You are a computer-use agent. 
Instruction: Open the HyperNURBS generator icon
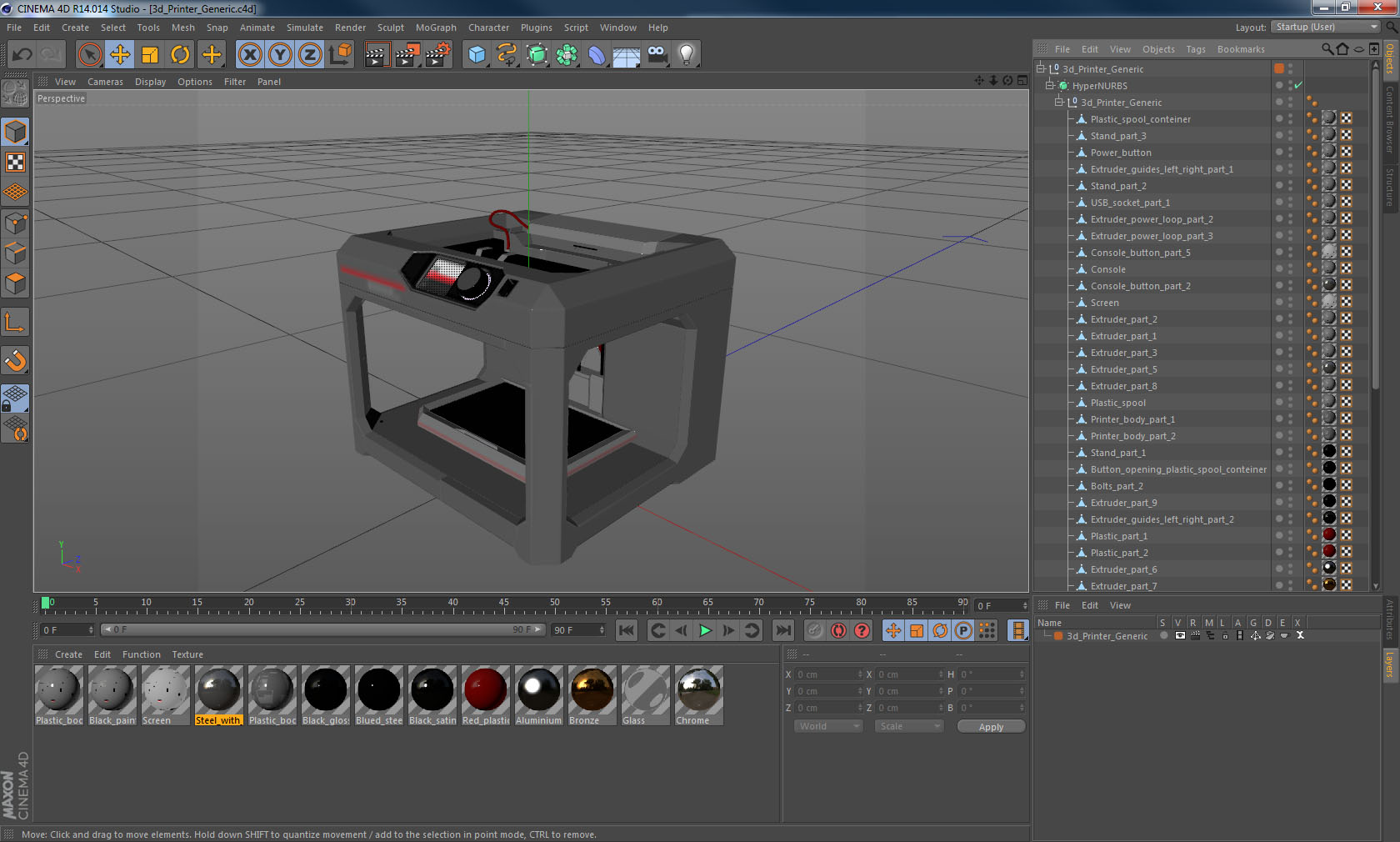tap(537, 55)
